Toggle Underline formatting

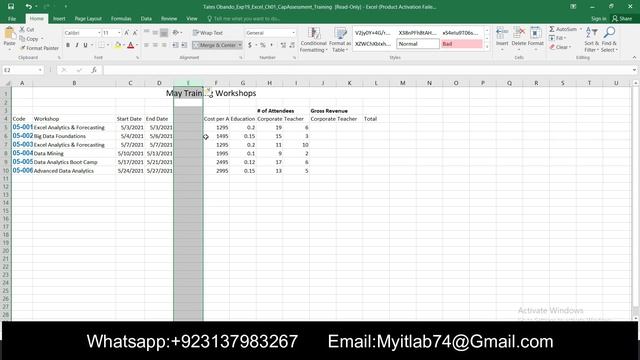click(x=85, y=45)
